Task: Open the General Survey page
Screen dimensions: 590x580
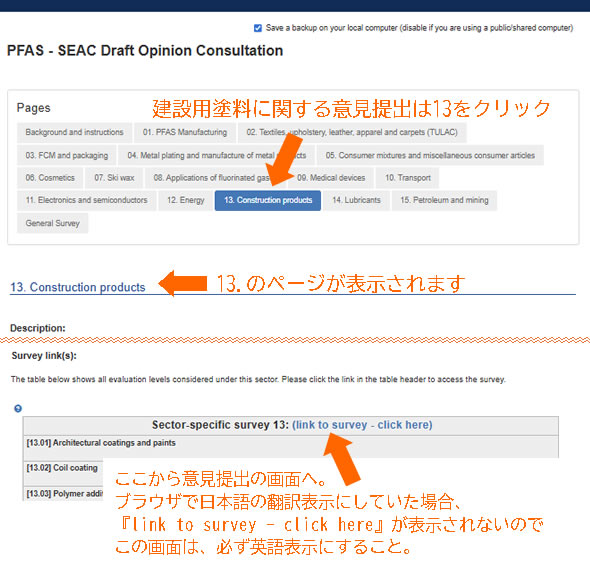Action: pos(52,223)
